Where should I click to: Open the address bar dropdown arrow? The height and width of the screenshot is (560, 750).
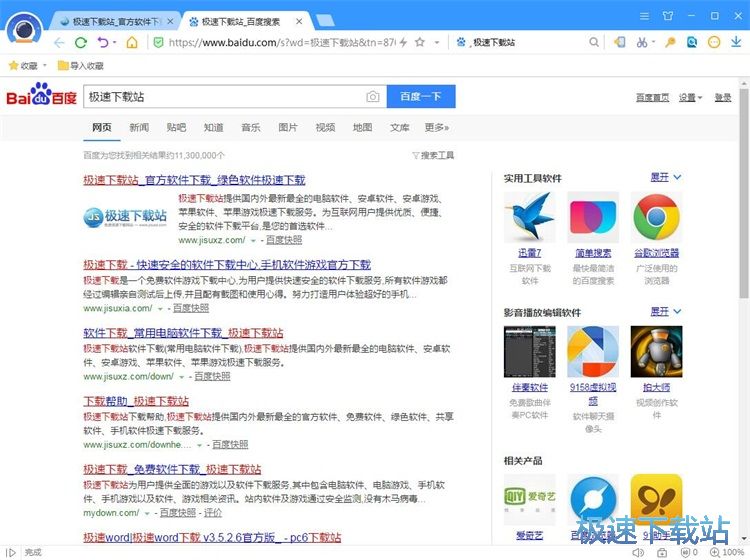(x=437, y=43)
